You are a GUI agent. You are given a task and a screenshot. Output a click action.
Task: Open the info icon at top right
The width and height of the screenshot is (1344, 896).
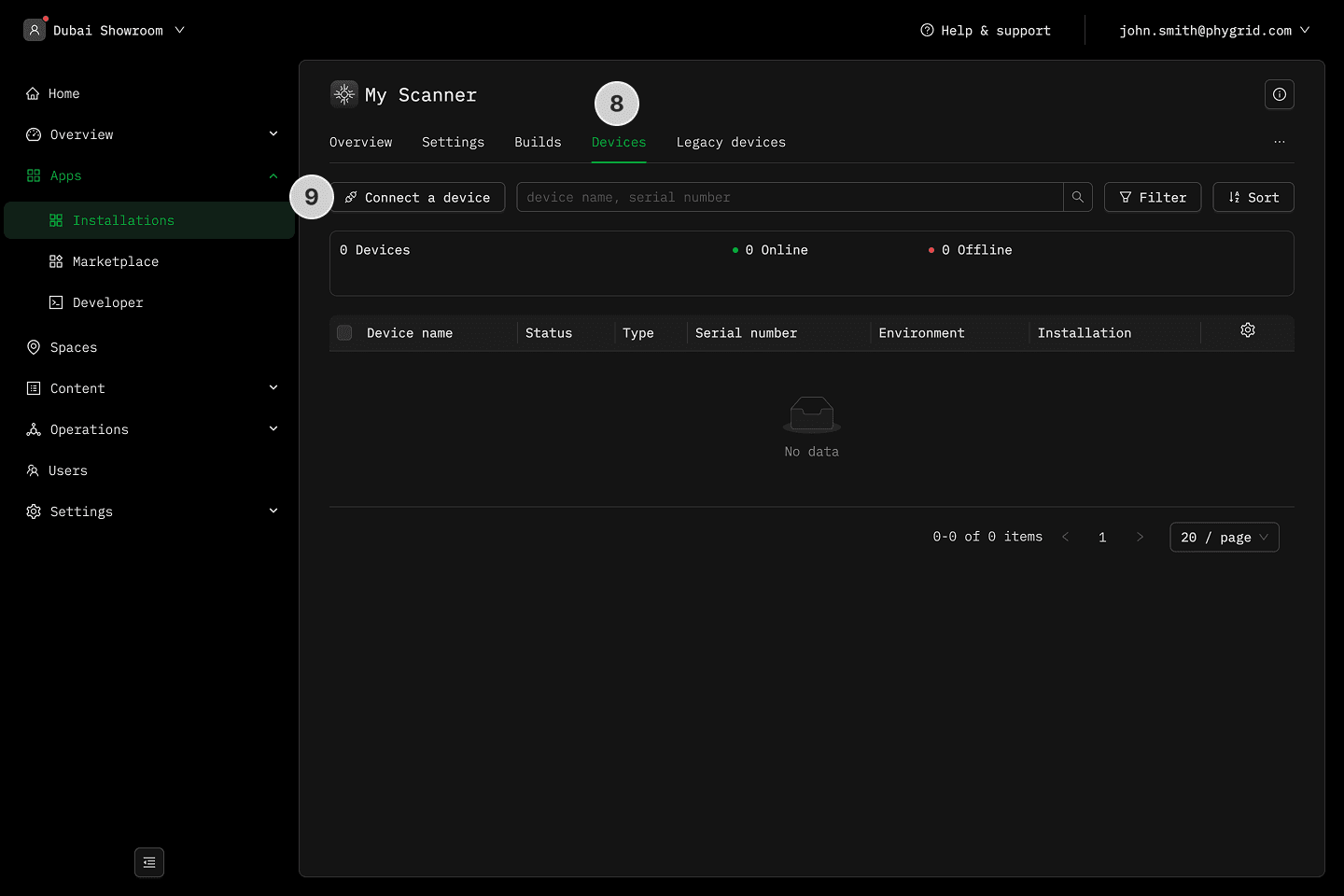click(x=1280, y=94)
